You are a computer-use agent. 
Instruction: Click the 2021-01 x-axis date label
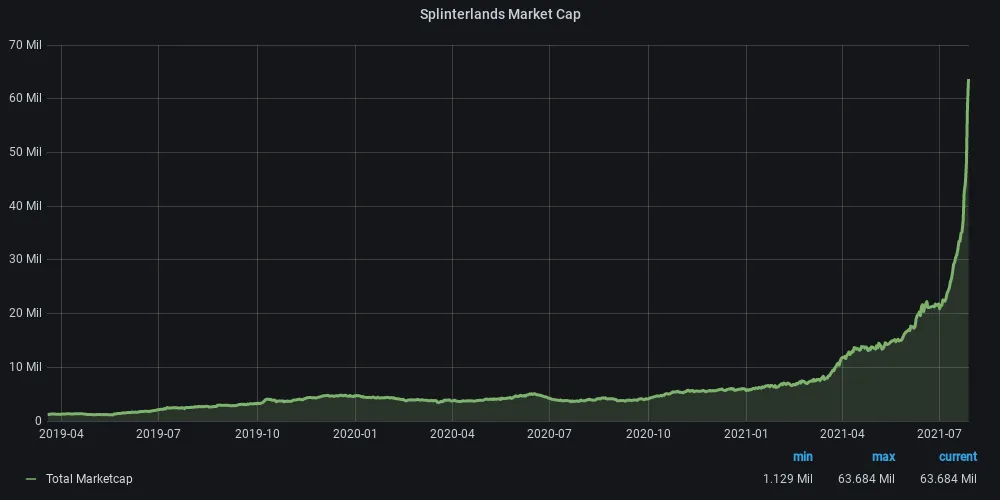coord(746,434)
